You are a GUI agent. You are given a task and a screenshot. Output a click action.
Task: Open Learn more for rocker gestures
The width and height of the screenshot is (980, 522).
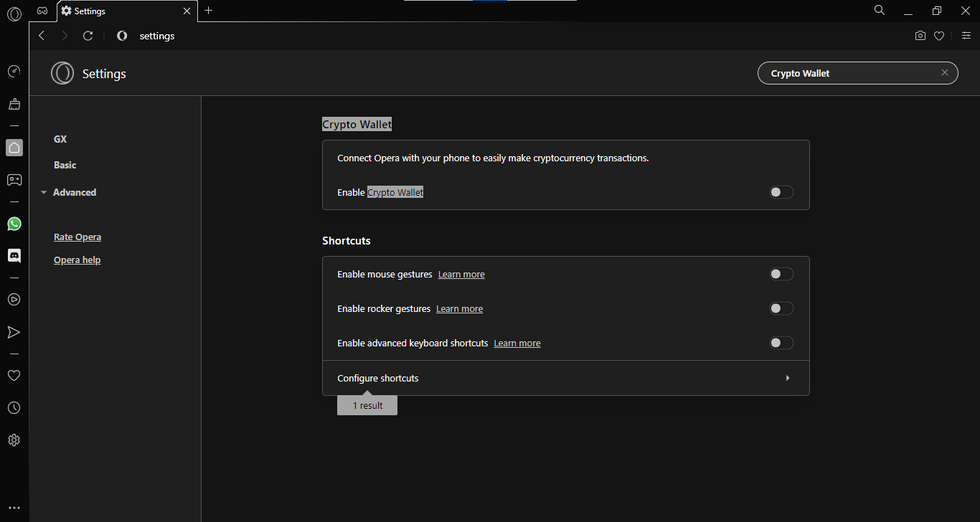tap(459, 309)
